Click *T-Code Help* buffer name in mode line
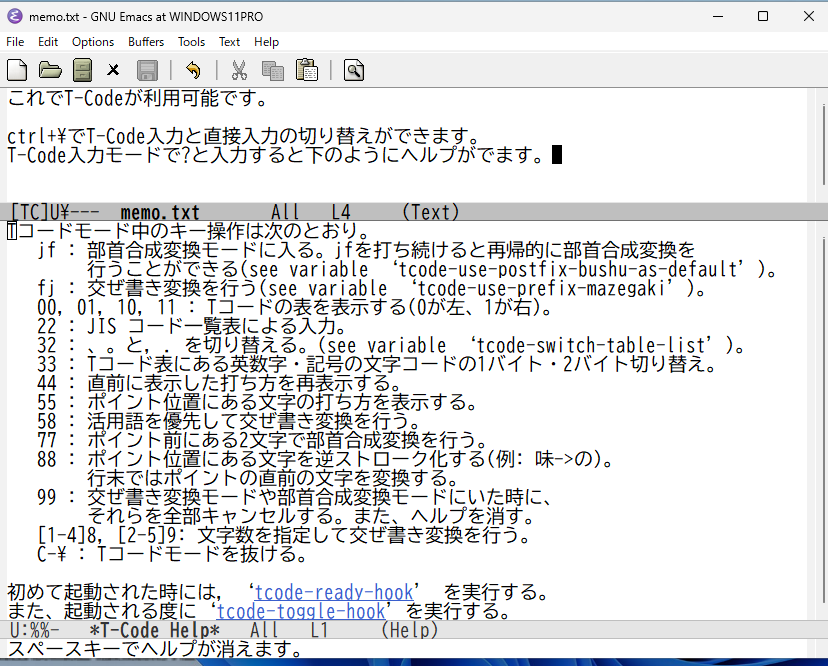The image size is (828, 666). [x=154, y=630]
